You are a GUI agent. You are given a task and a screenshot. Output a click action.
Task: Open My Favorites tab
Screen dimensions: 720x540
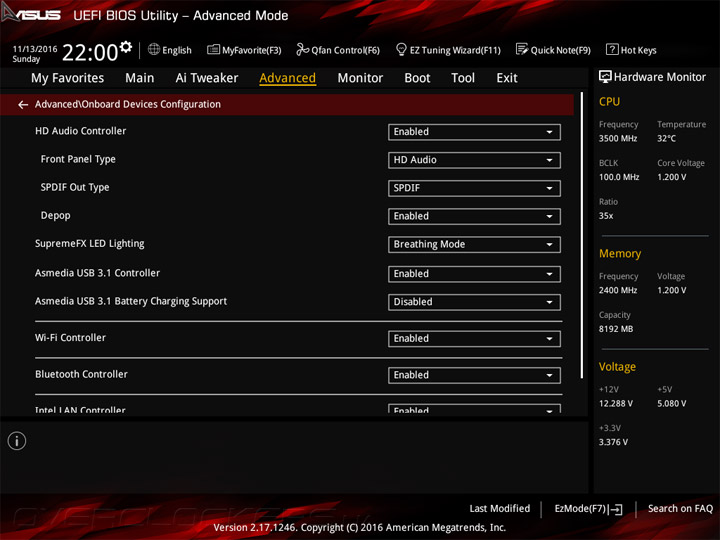click(68, 78)
